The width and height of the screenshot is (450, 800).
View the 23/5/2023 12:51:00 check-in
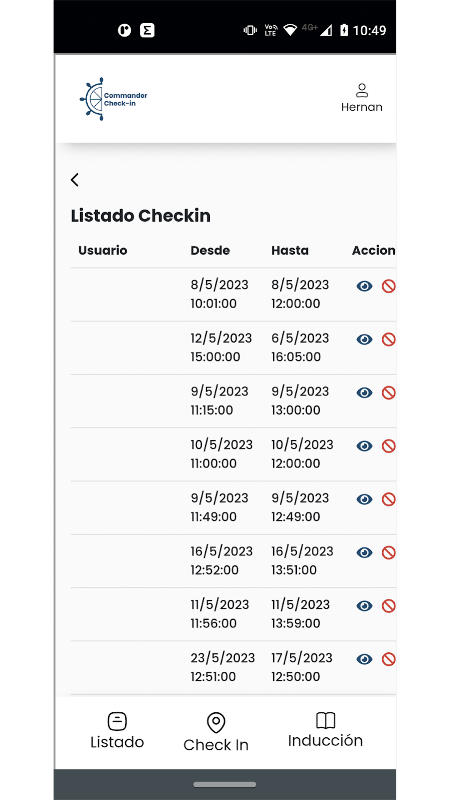pyautogui.click(x=364, y=659)
